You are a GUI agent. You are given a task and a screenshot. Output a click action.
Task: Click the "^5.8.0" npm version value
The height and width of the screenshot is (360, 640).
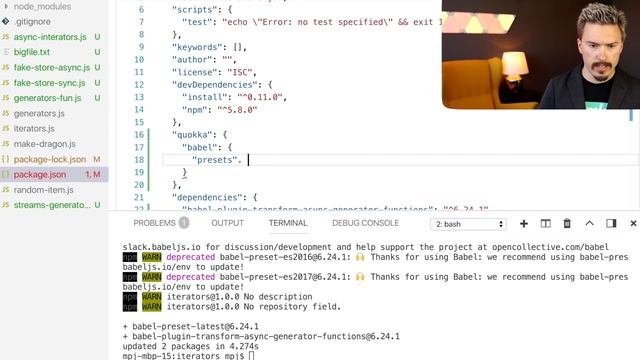[x=237, y=110]
